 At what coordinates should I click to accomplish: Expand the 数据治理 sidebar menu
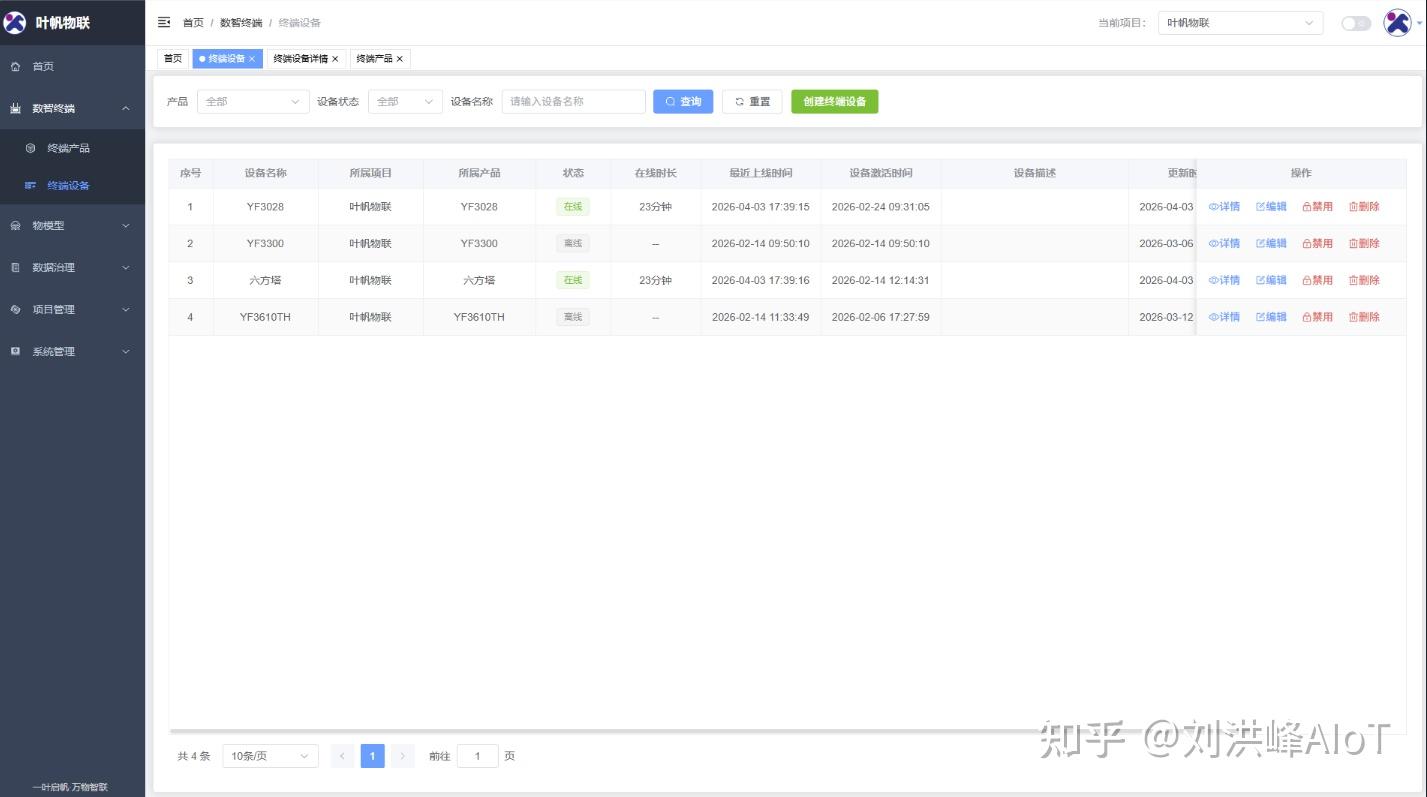click(x=72, y=268)
